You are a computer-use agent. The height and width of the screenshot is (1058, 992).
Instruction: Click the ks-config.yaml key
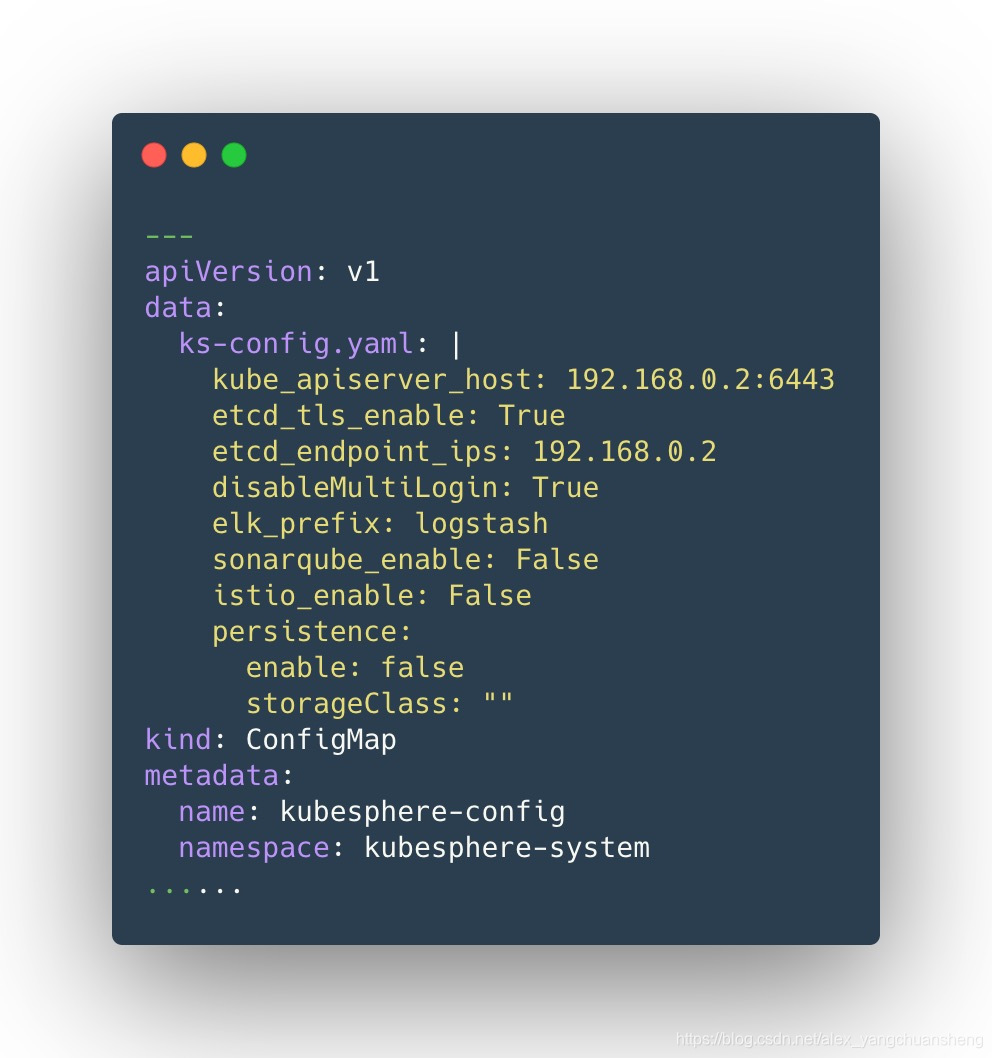(296, 344)
